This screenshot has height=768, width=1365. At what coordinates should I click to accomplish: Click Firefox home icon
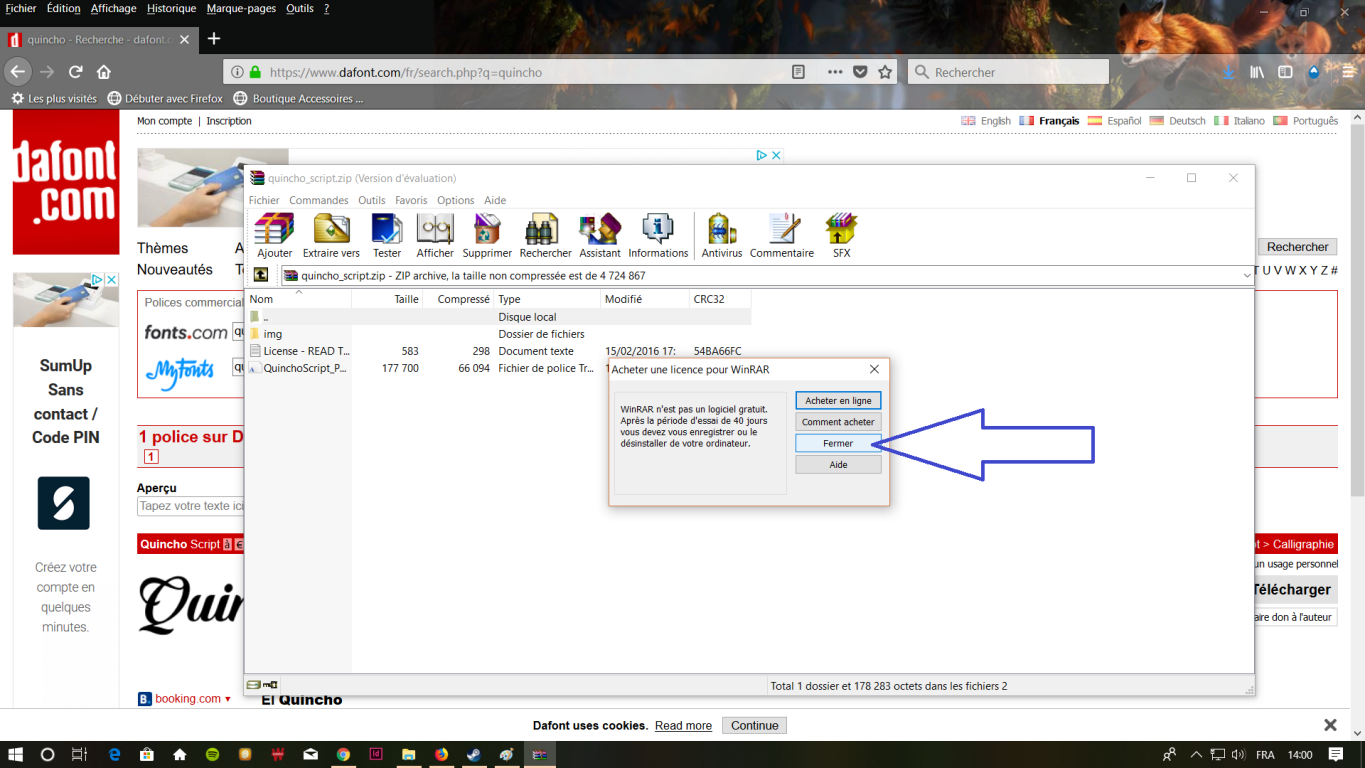(104, 72)
